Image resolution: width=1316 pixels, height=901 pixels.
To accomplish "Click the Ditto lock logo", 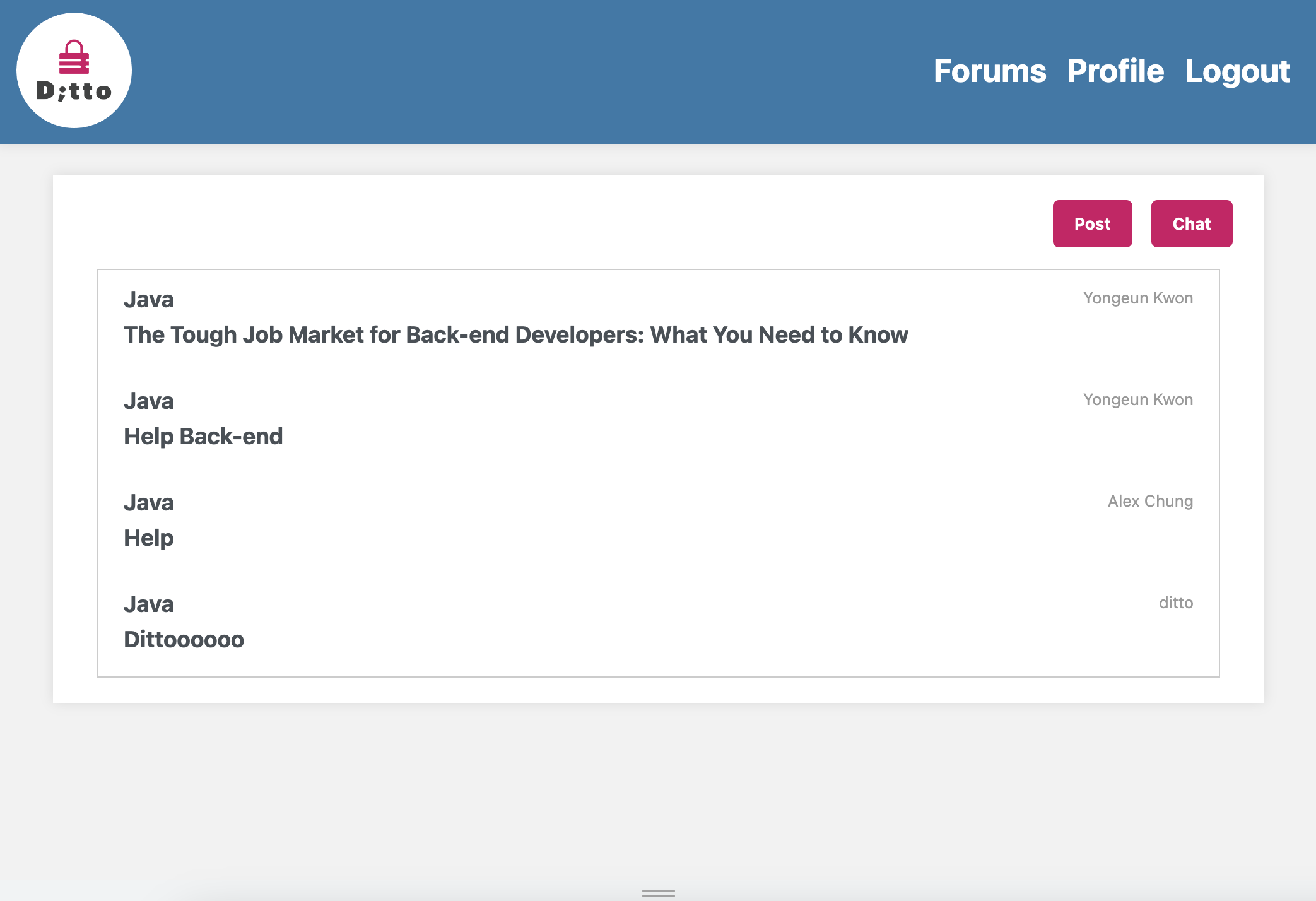I will pyautogui.click(x=74, y=57).
